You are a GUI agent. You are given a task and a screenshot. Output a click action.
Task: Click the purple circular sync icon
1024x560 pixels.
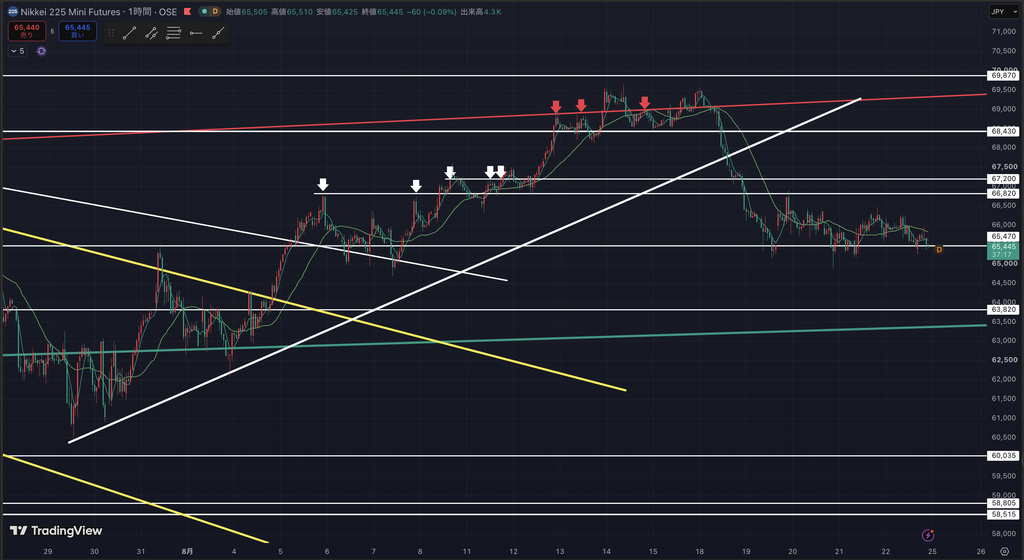coord(41,51)
